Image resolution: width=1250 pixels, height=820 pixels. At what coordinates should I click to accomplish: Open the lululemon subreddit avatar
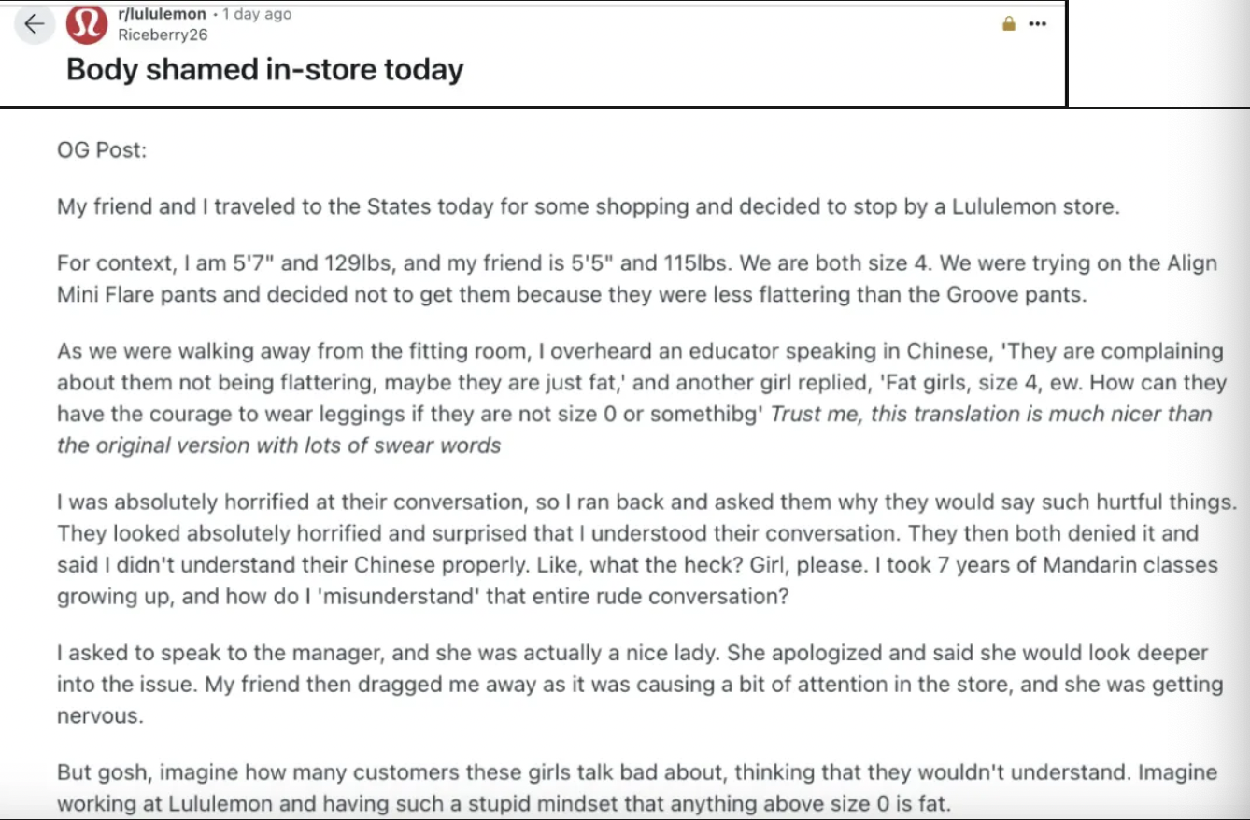click(x=86, y=25)
